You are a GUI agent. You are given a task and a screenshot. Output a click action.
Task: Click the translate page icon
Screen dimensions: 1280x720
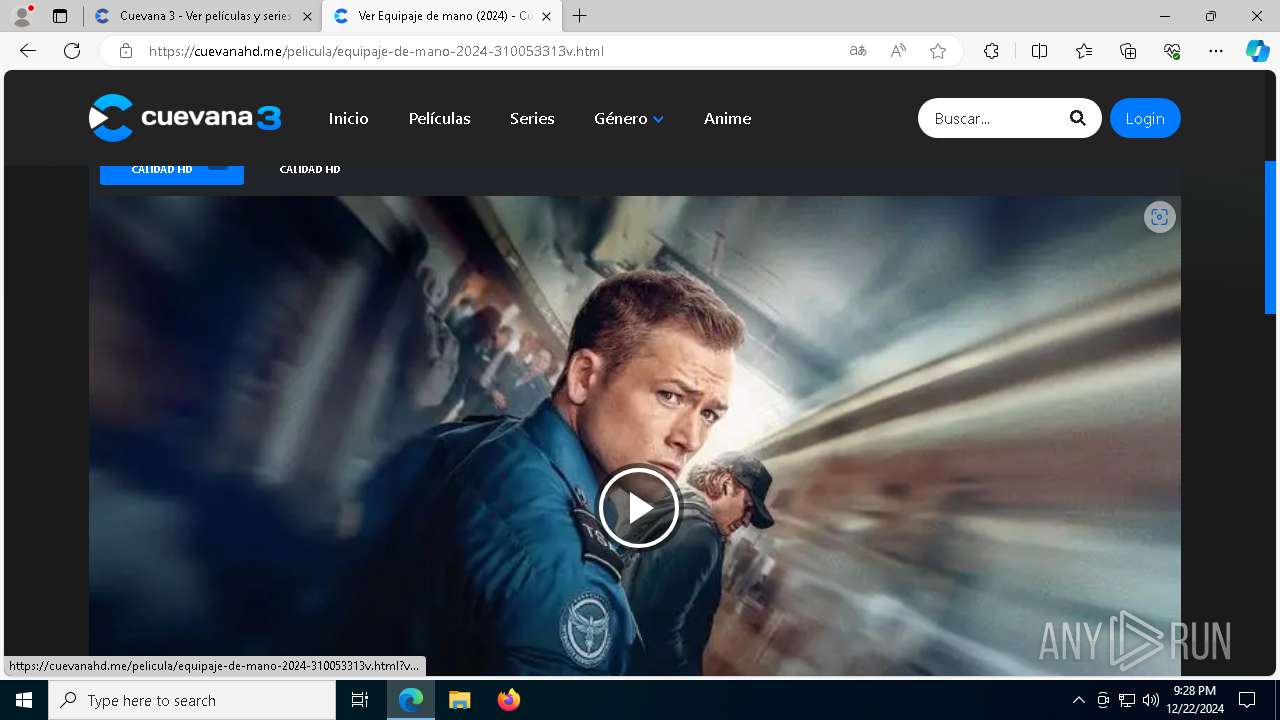(858, 51)
